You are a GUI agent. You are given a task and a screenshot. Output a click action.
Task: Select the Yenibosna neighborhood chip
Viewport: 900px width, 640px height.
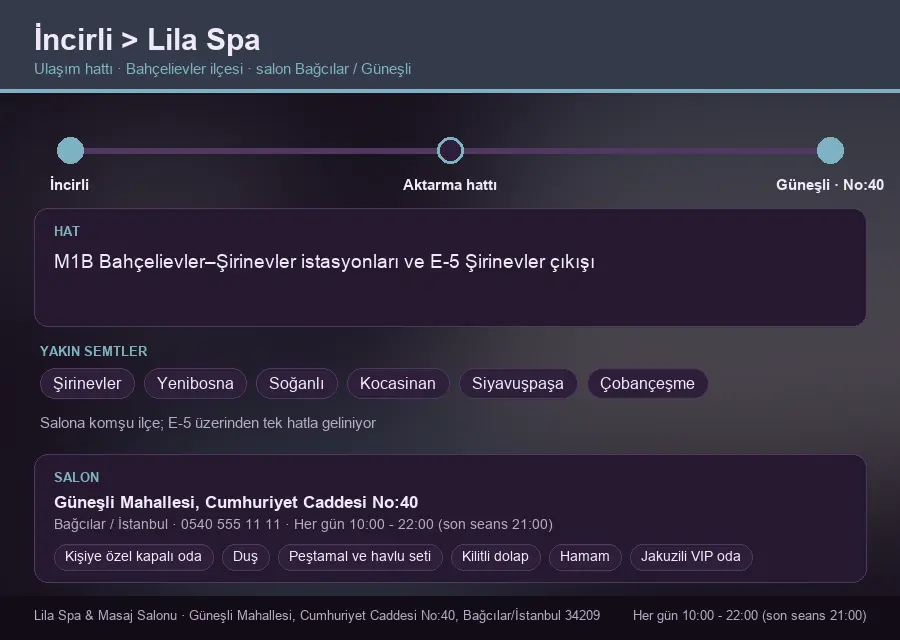tap(195, 383)
